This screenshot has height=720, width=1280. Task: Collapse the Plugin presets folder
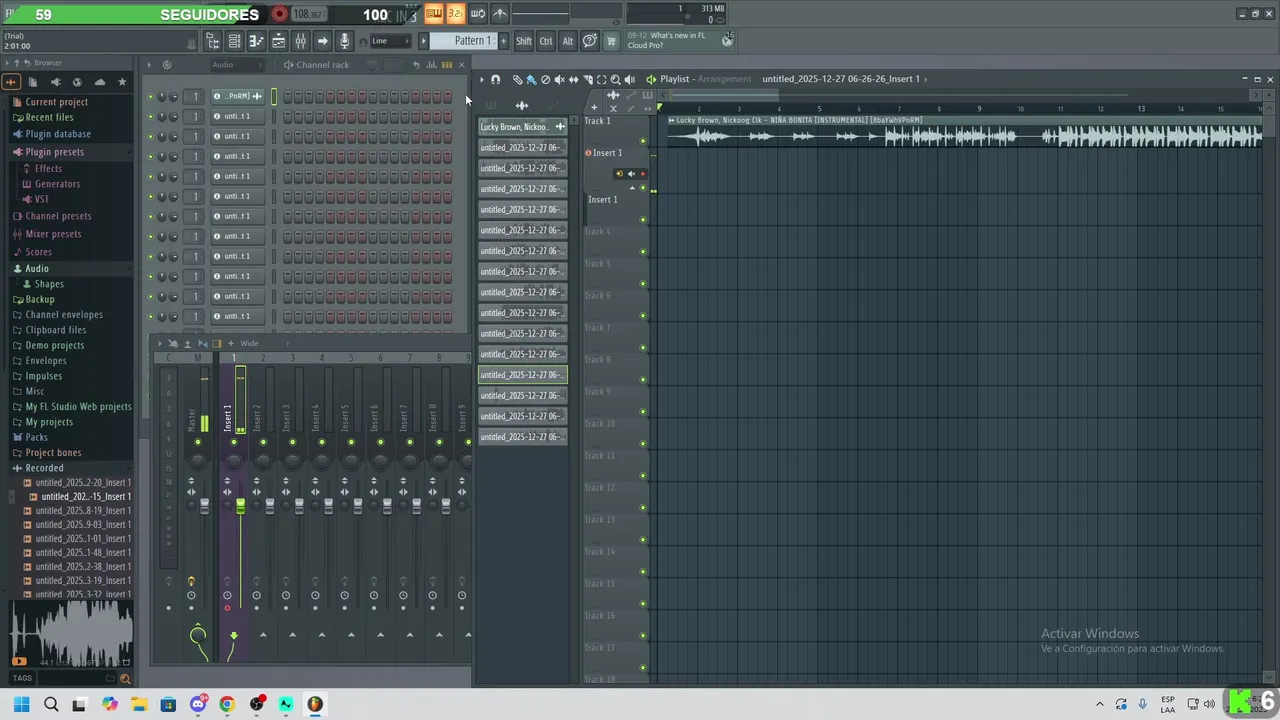point(54,152)
